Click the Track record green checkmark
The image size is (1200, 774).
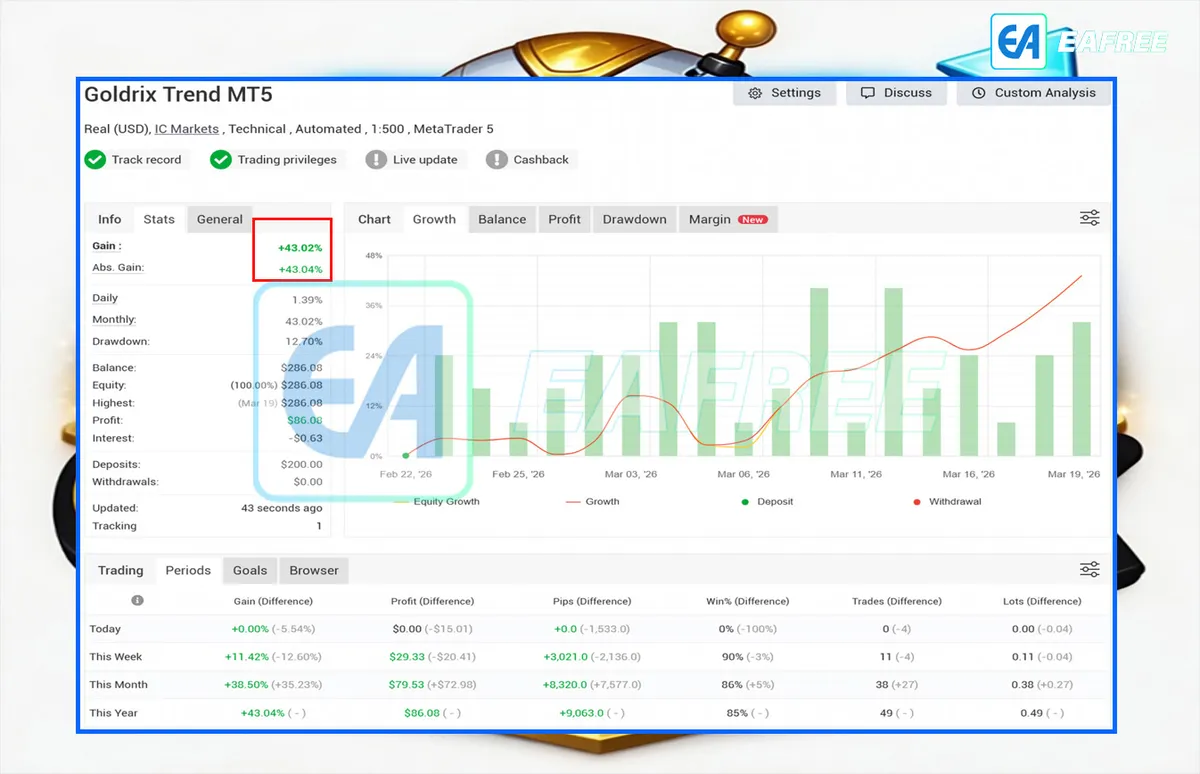tap(95, 160)
